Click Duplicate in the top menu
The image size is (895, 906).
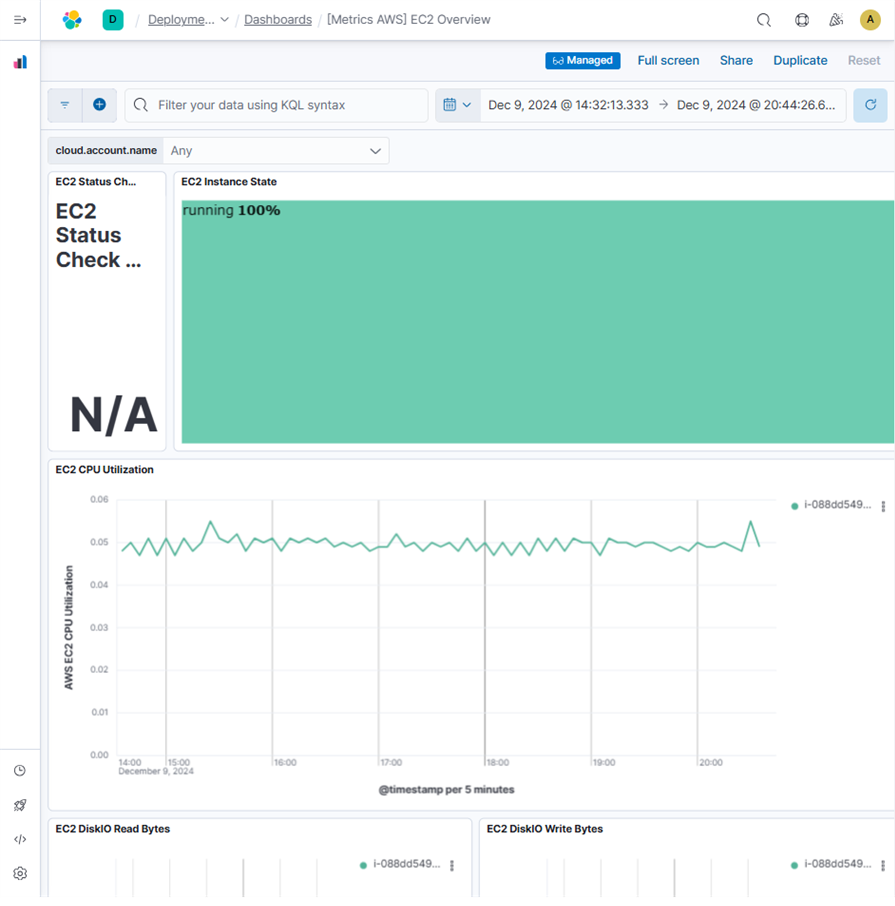click(x=800, y=61)
